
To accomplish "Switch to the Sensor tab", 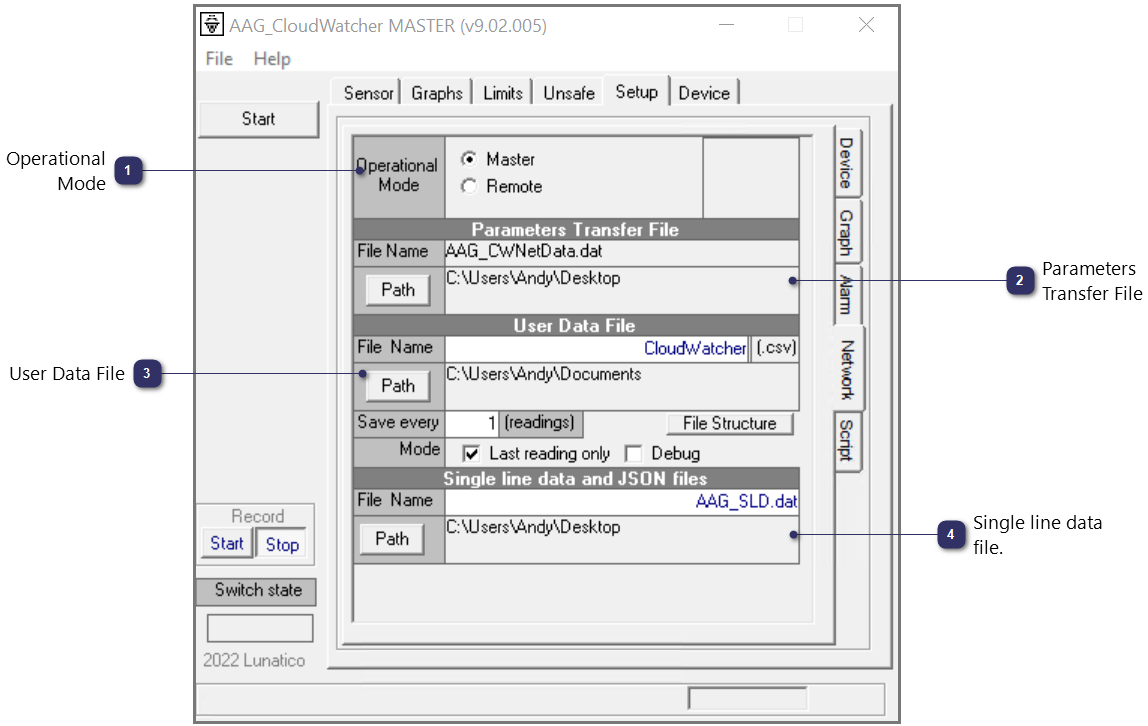I will click(368, 93).
